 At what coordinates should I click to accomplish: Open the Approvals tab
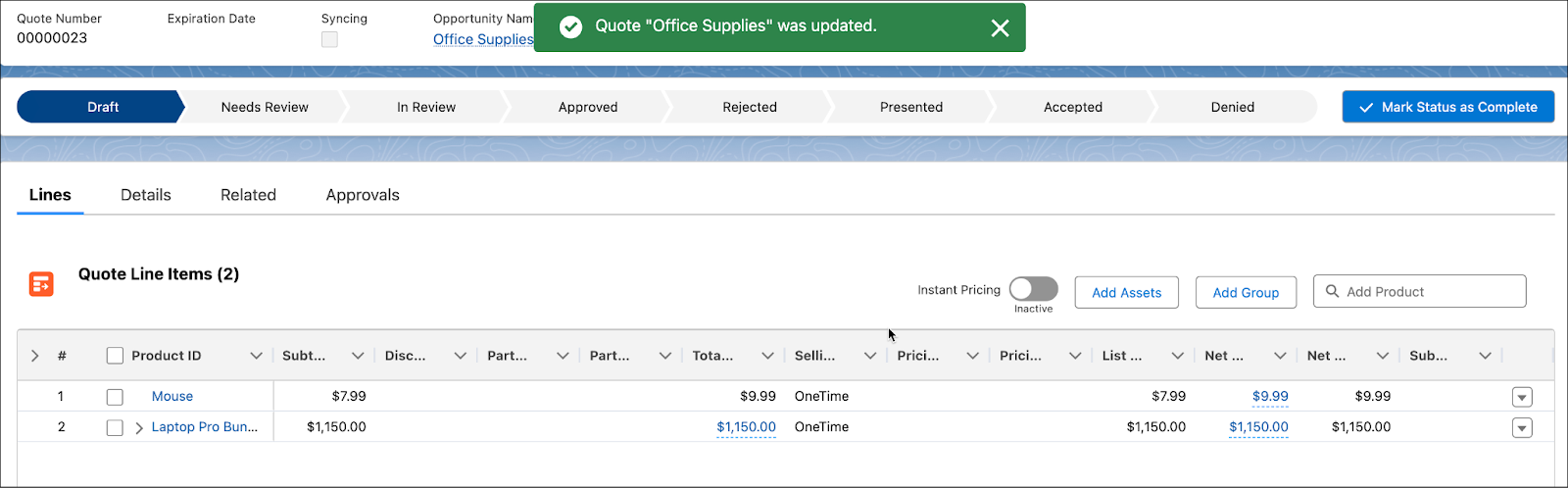pos(363,195)
